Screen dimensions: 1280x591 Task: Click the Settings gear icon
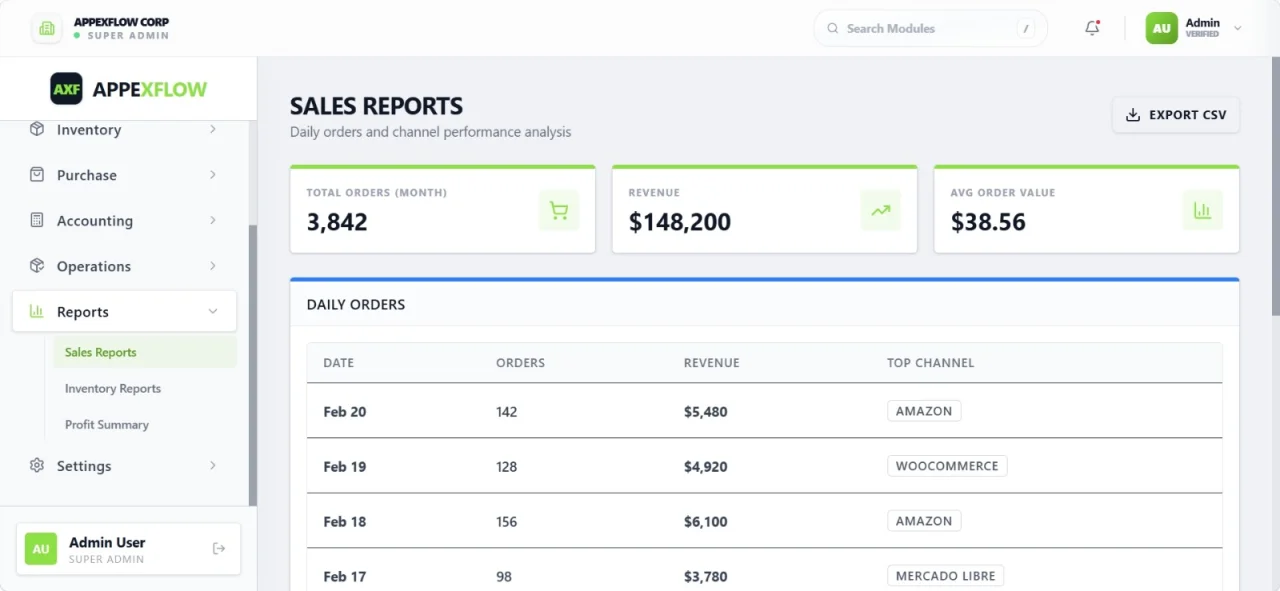(x=37, y=465)
